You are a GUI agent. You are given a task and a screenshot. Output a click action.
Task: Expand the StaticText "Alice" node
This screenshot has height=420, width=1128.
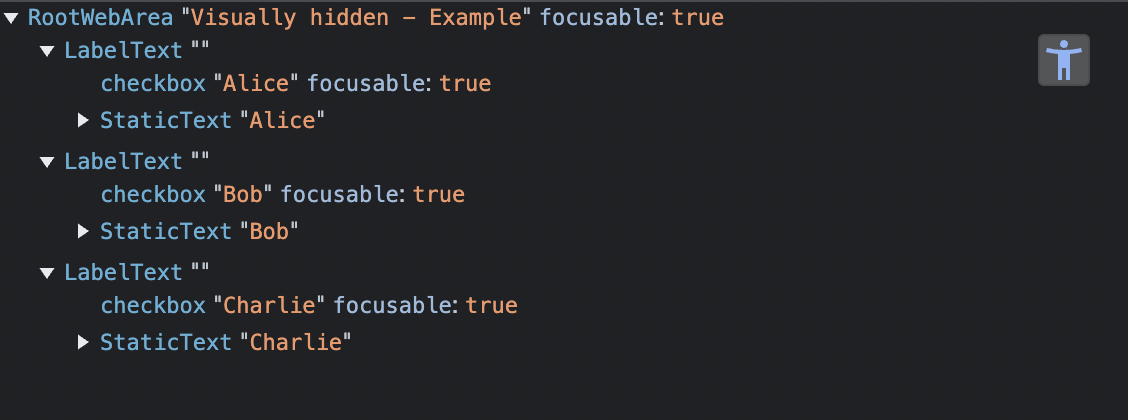tap(83, 119)
